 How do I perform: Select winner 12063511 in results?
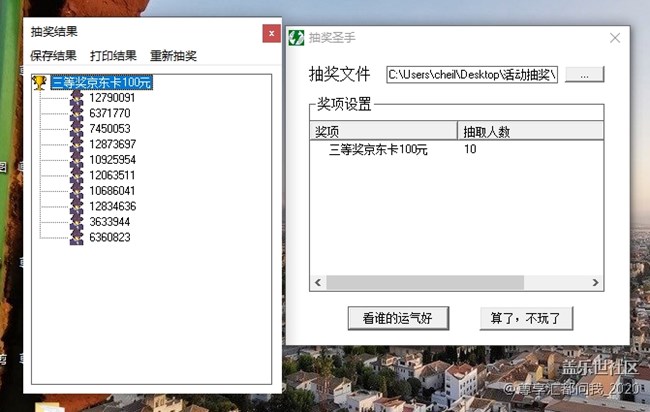(112, 175)
